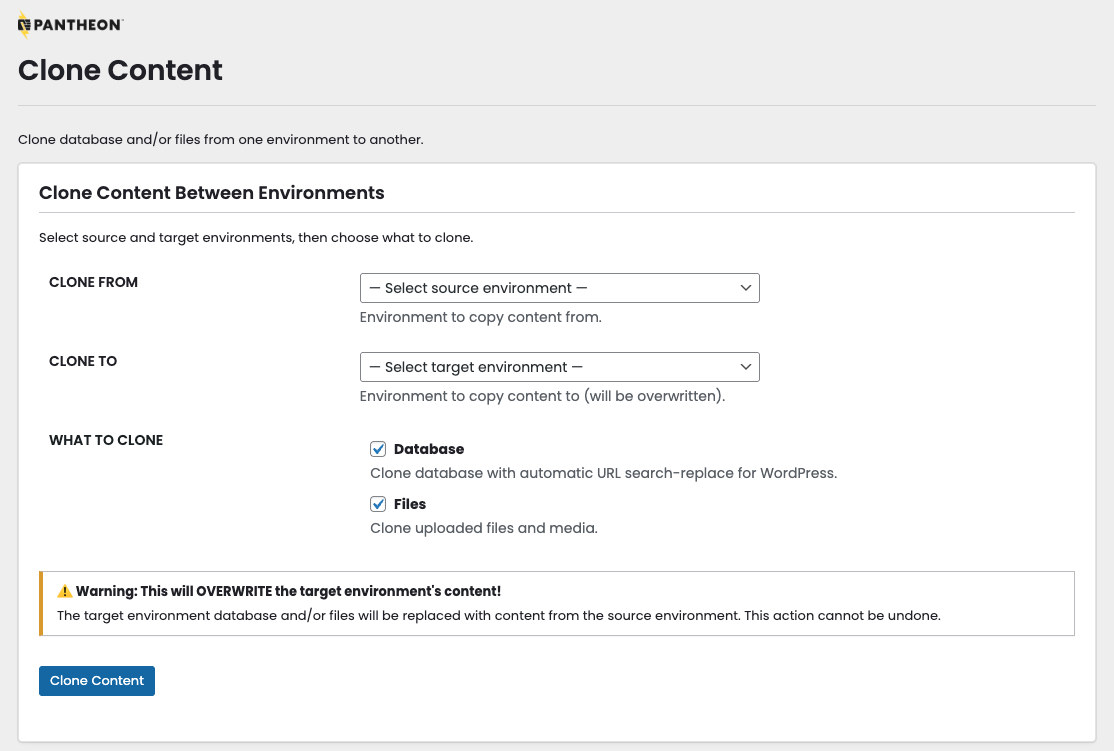Click the Database bold label text
The height and width of the screenshot is (751, 1114).
[427, 449]
